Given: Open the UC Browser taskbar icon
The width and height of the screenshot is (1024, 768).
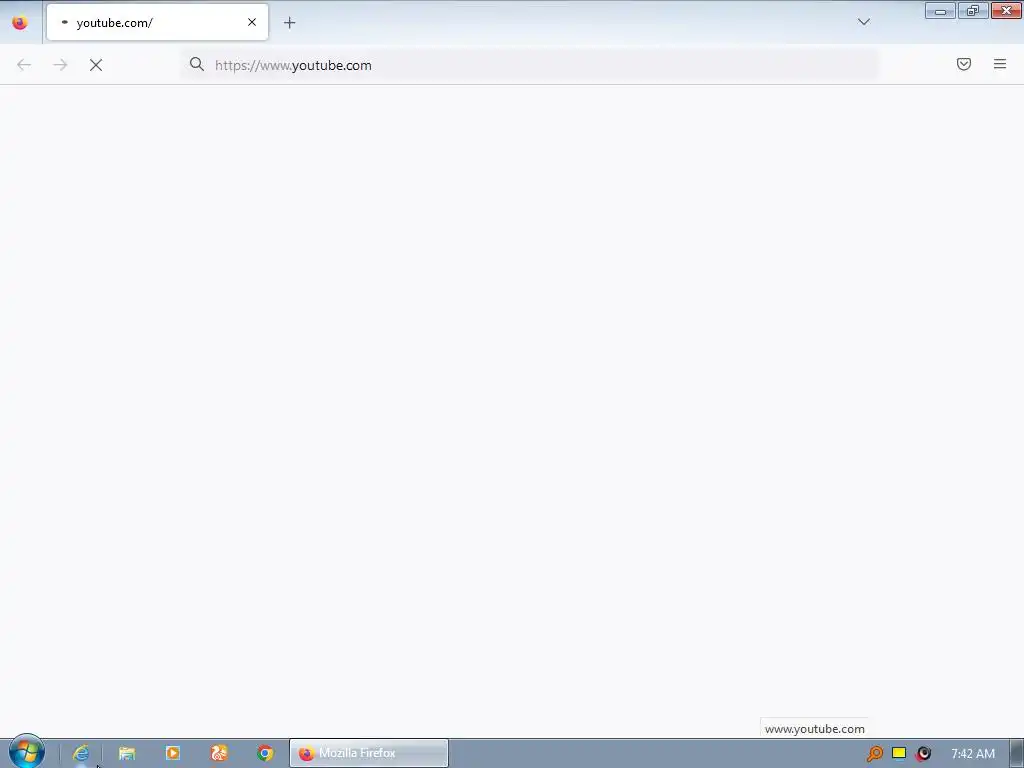Looking at the screenshot, I should pyautogui.click(x=219, y=753).
